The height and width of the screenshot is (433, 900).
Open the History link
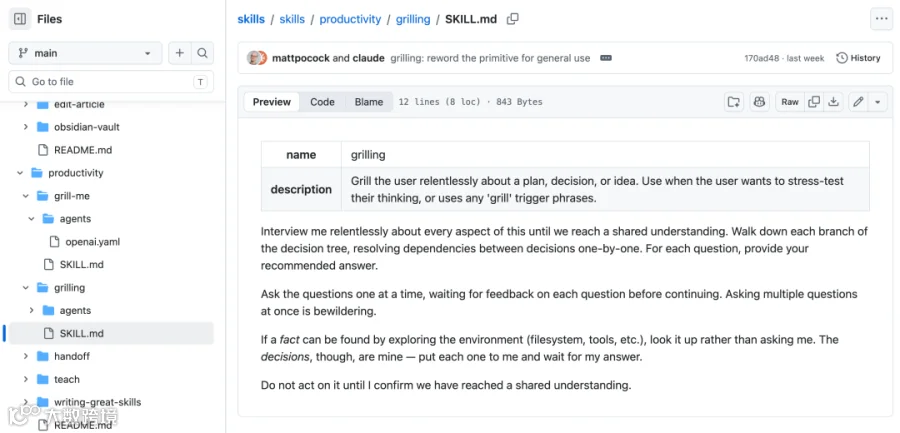(858, 58)
